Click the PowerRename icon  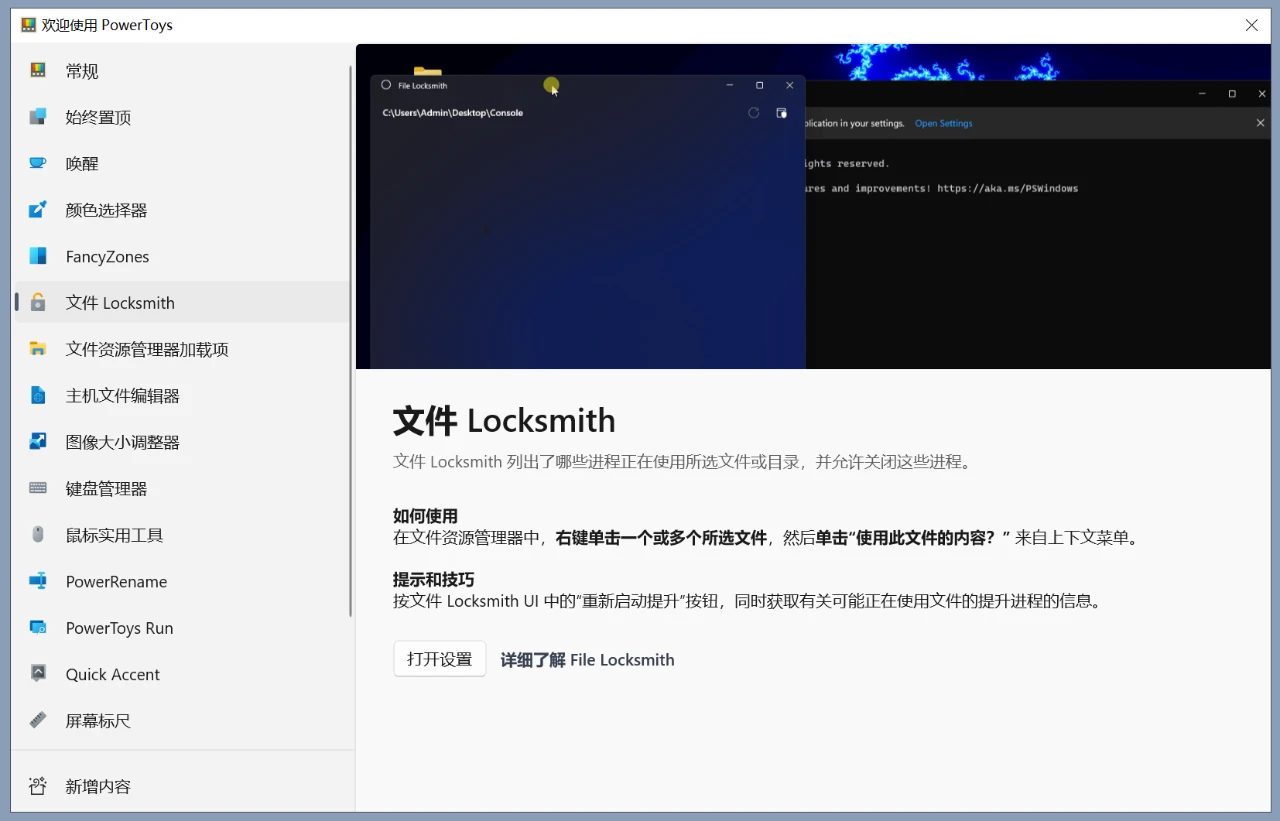click(38, 581)
